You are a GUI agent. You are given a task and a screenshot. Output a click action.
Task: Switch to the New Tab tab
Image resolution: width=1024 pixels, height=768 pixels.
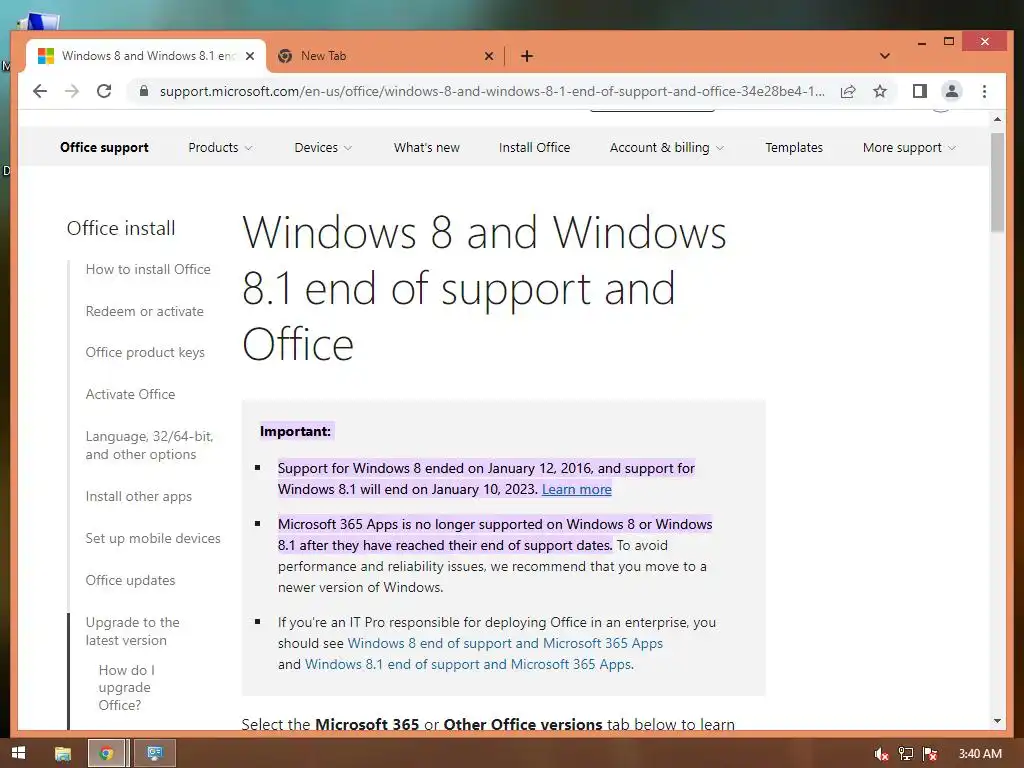pos(385,56)
